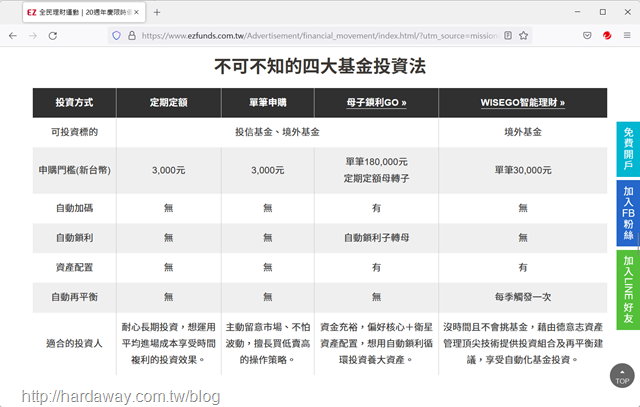This screenshot has width=640, height=407.
Task: Open the red extension icon
Action: coord(607,36)
